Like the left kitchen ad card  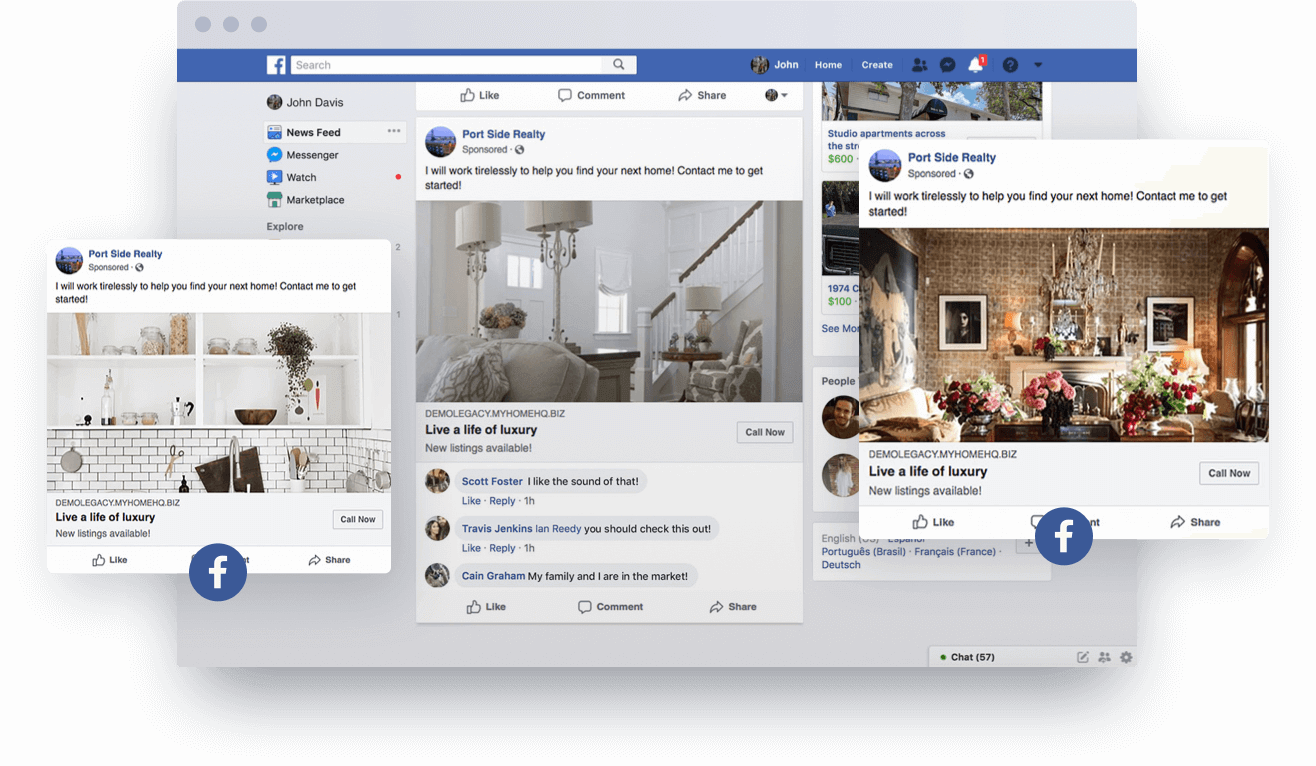pyautogui.click(x=110, y=560)
